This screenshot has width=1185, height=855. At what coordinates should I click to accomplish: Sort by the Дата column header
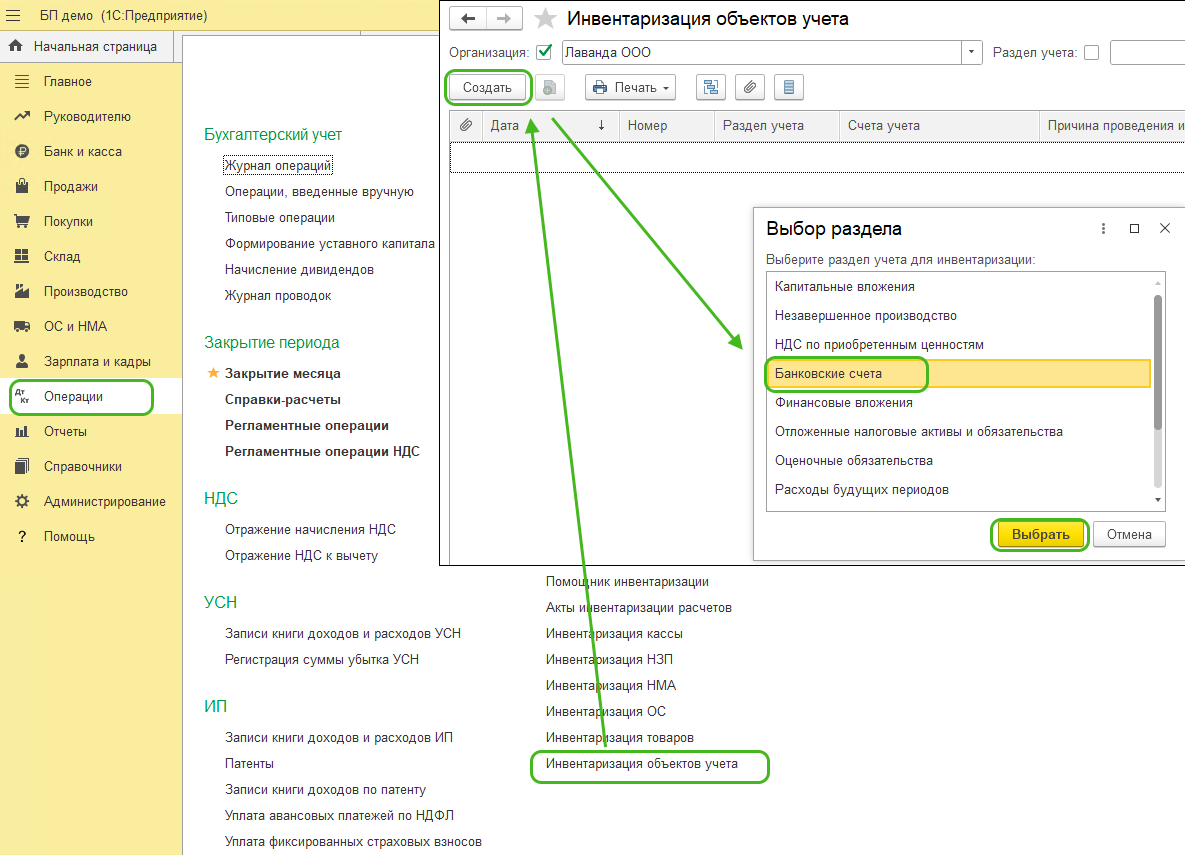coord(550,125)
